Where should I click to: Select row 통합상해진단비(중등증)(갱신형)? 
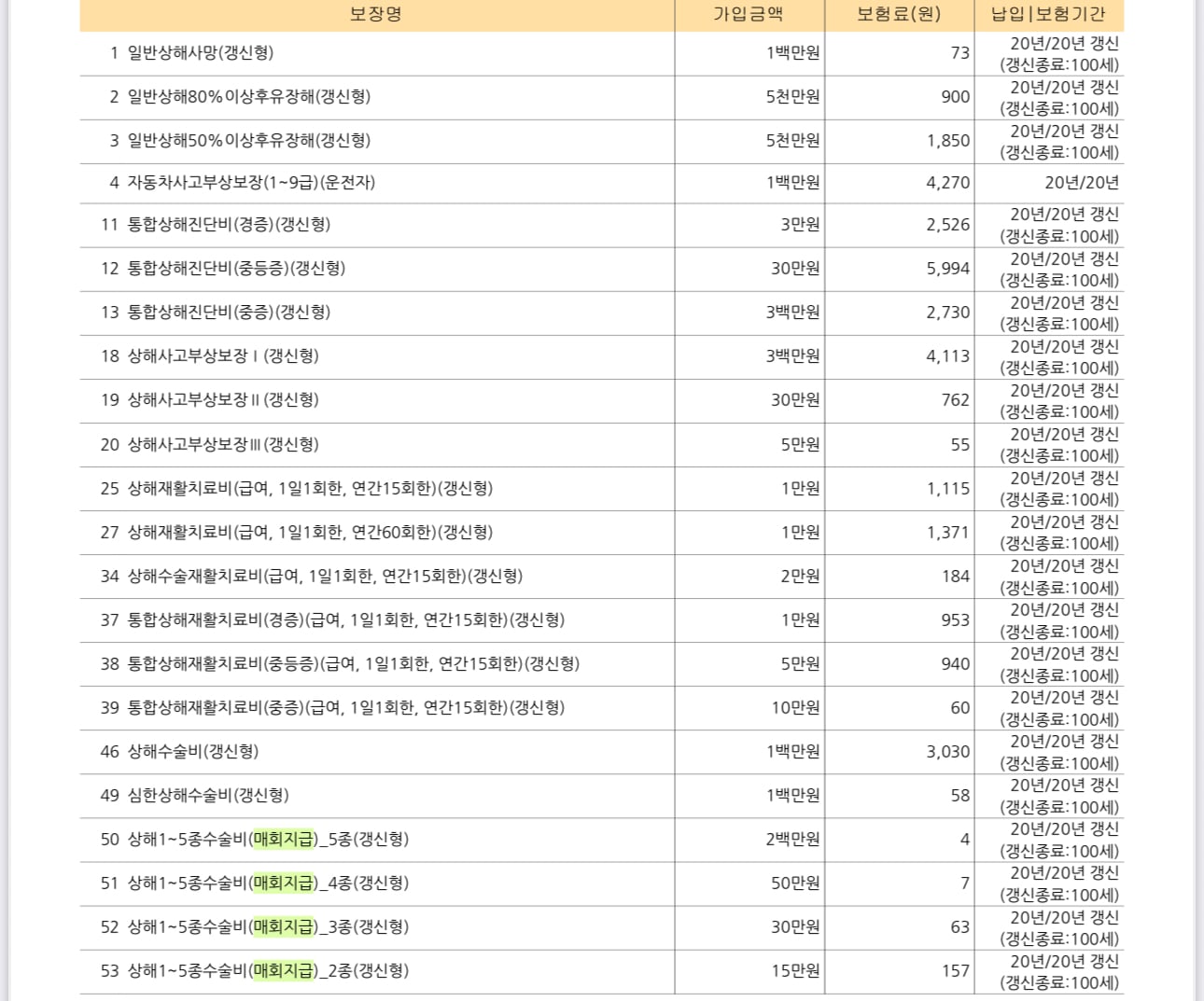point(602,269)
